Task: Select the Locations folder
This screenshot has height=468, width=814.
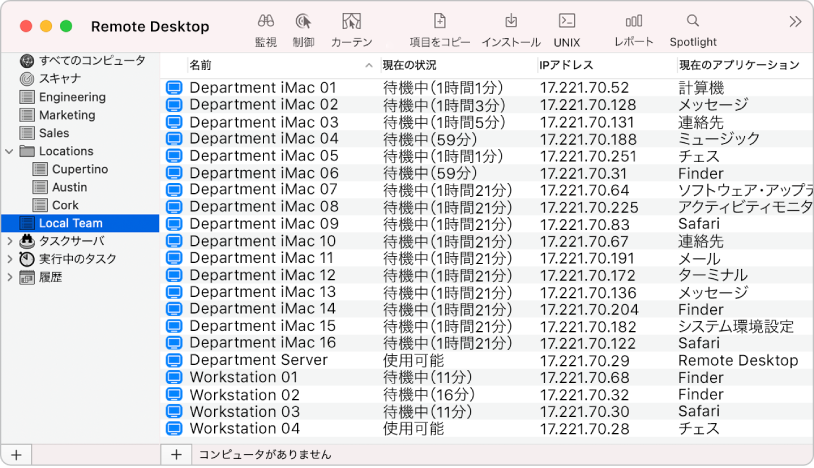Action: 66,152
